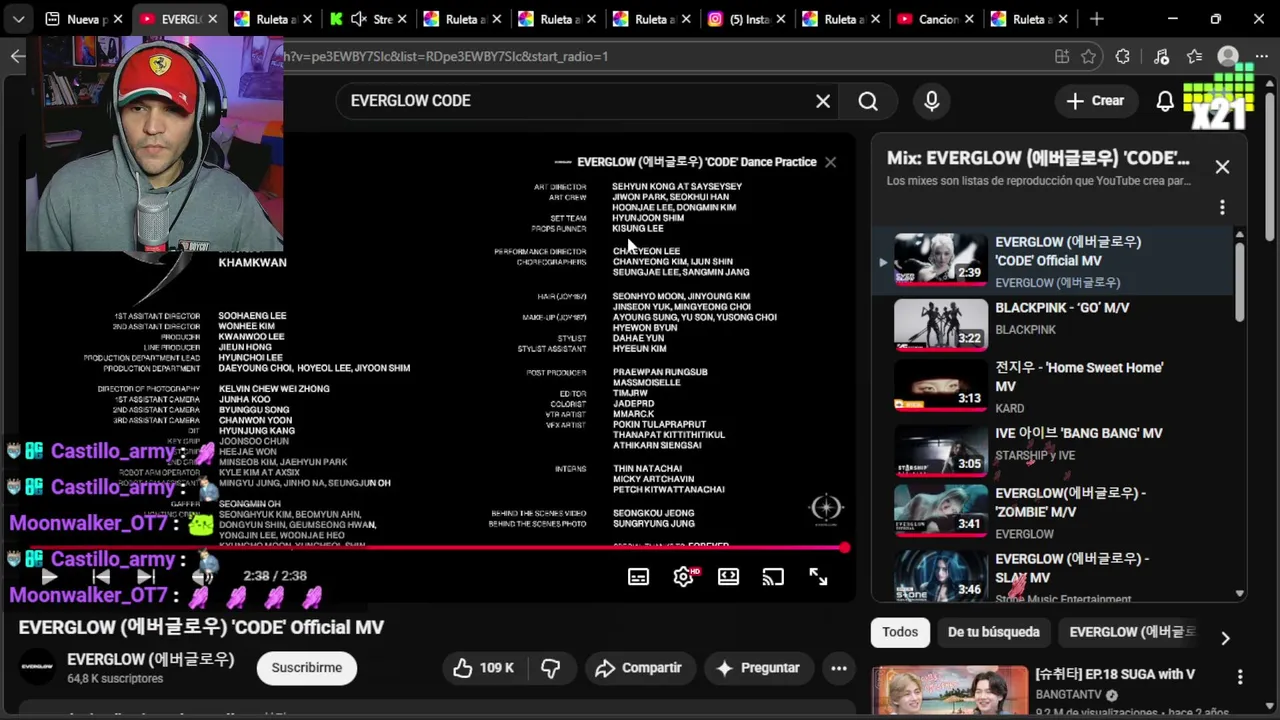The height and width of the screenshot is (720, 1280).
Task: Select the 'De tu búsqueda' filter chip
Action: (994, 632)
